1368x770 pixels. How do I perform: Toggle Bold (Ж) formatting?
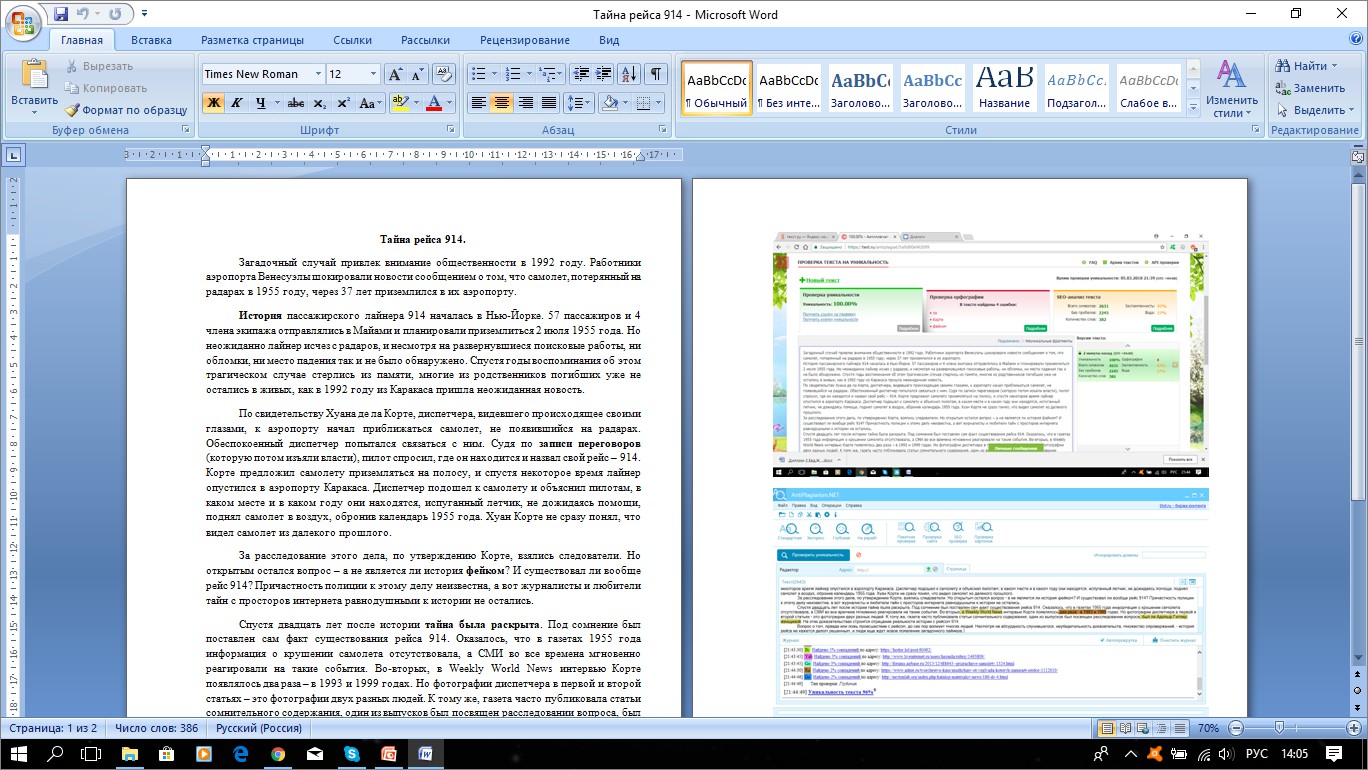coord(213,103)
